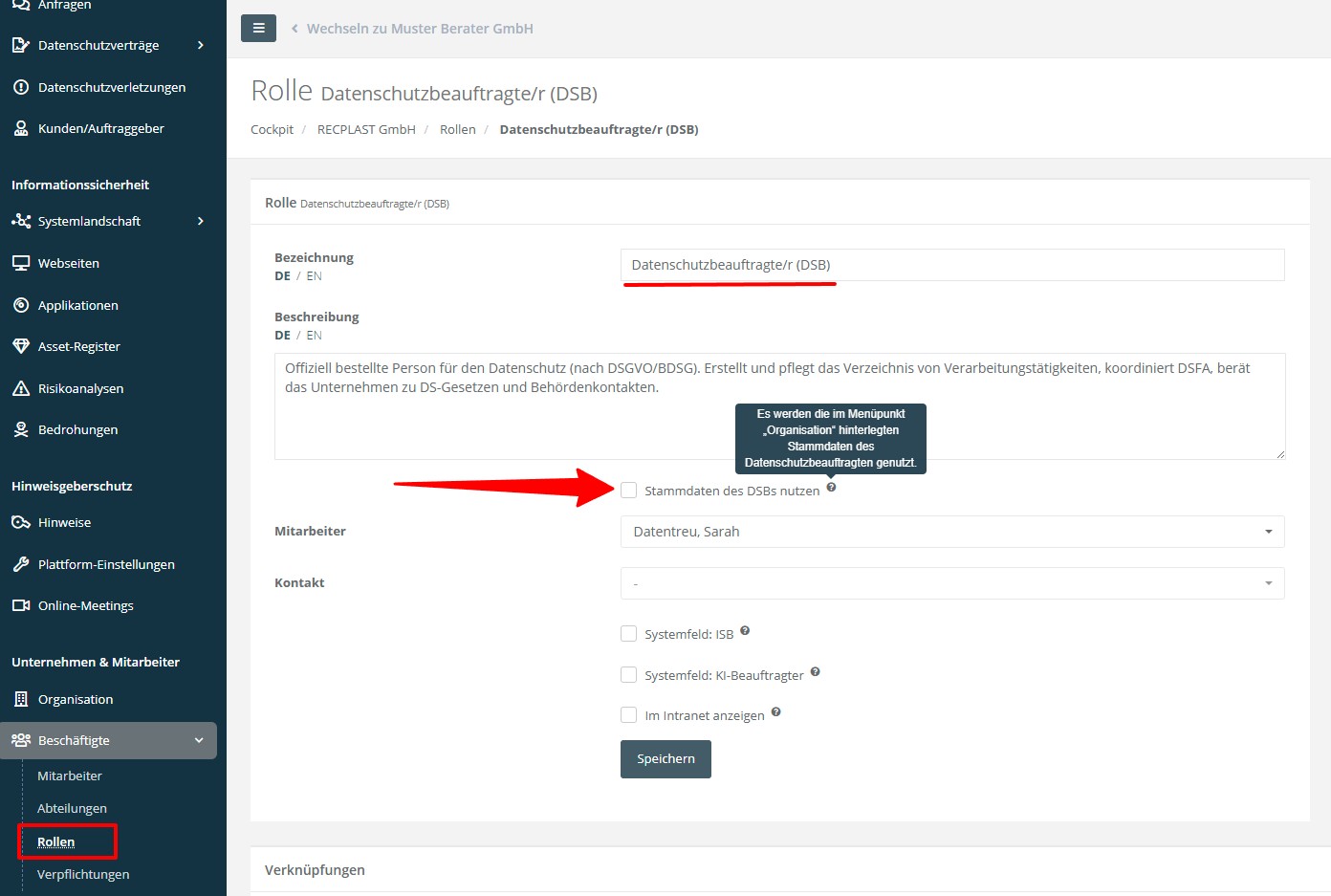This screenshot has height=896, width=1331.
Task: Open the Kontakt dropdown
Action: 951,583
